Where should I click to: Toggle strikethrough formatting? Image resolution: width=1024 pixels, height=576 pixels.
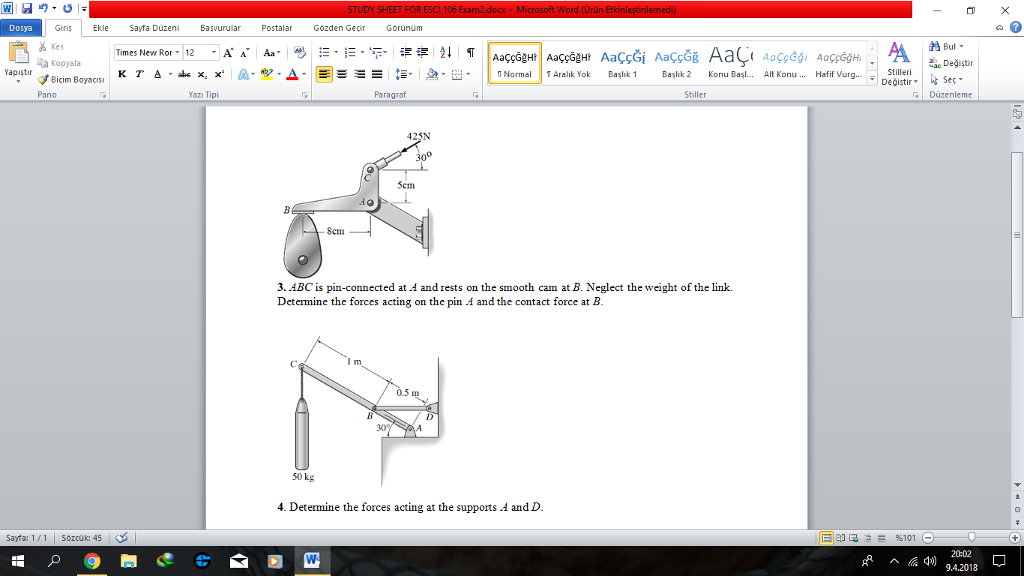tap(185, 75)
